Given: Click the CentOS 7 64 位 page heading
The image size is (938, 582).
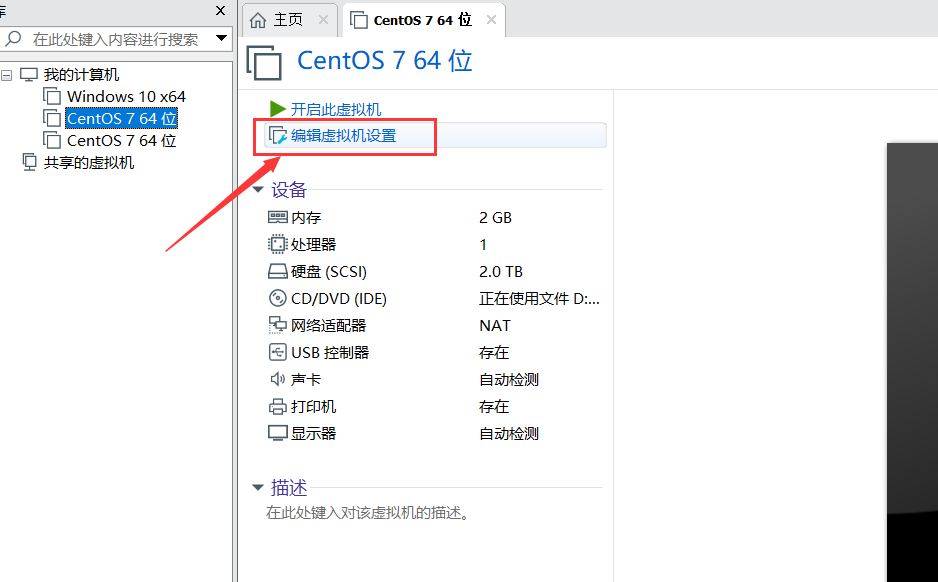Looking at the screenshot, I should tap(385, 60).
